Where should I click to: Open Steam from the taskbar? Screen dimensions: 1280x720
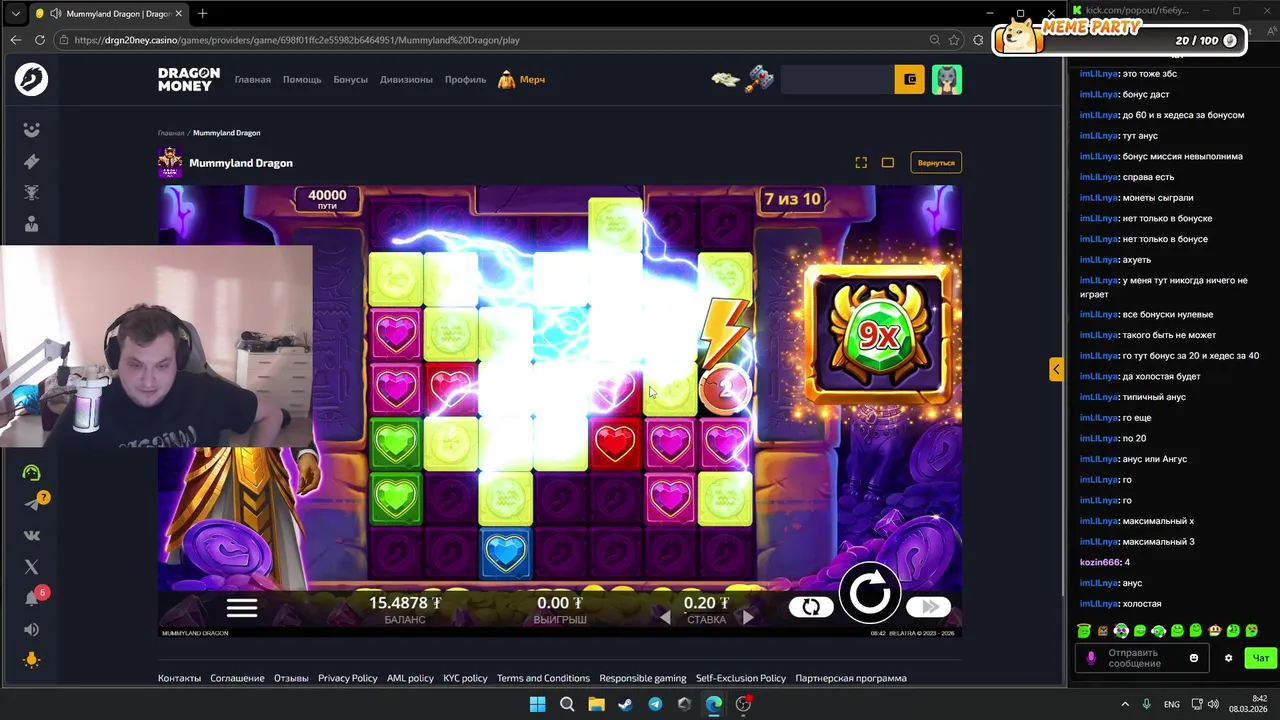click(x=625, y=704)
